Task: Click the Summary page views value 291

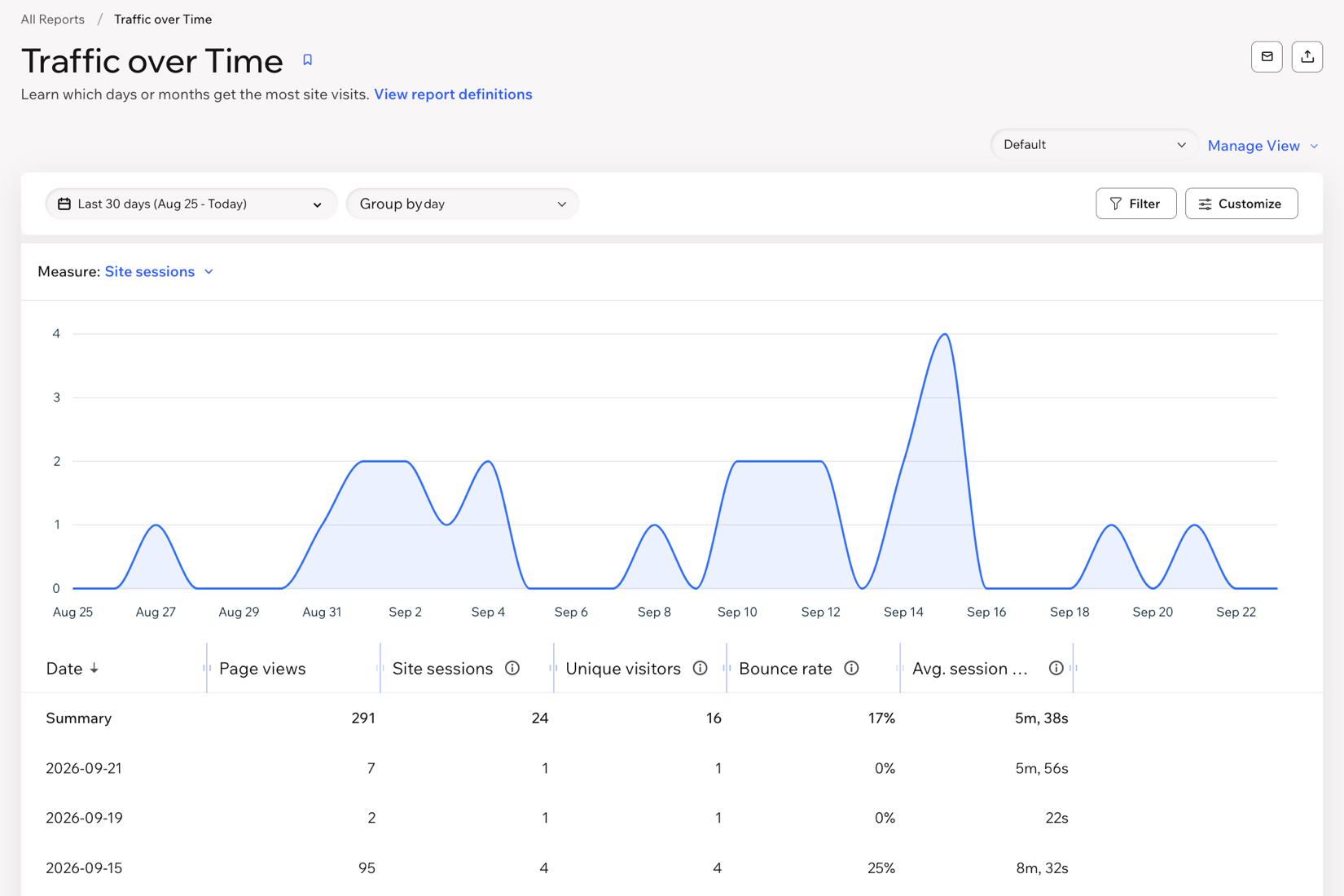Action: 363,718
